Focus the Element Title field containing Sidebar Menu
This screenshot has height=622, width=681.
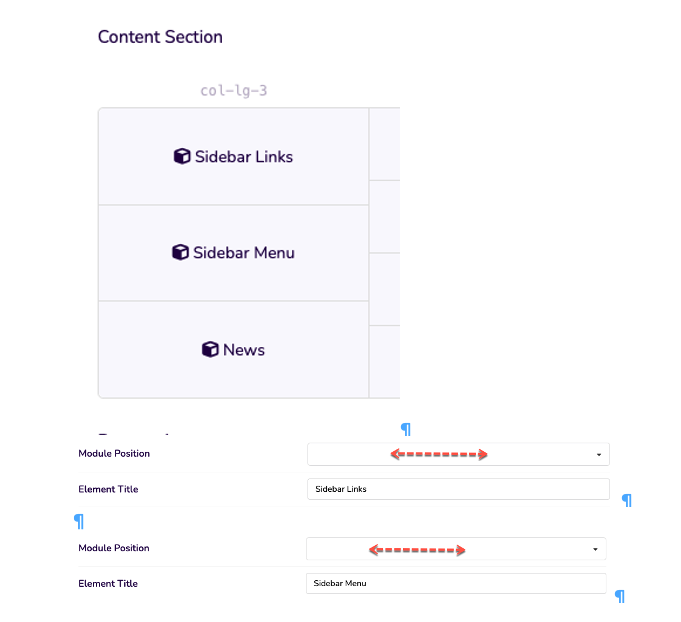456,583
